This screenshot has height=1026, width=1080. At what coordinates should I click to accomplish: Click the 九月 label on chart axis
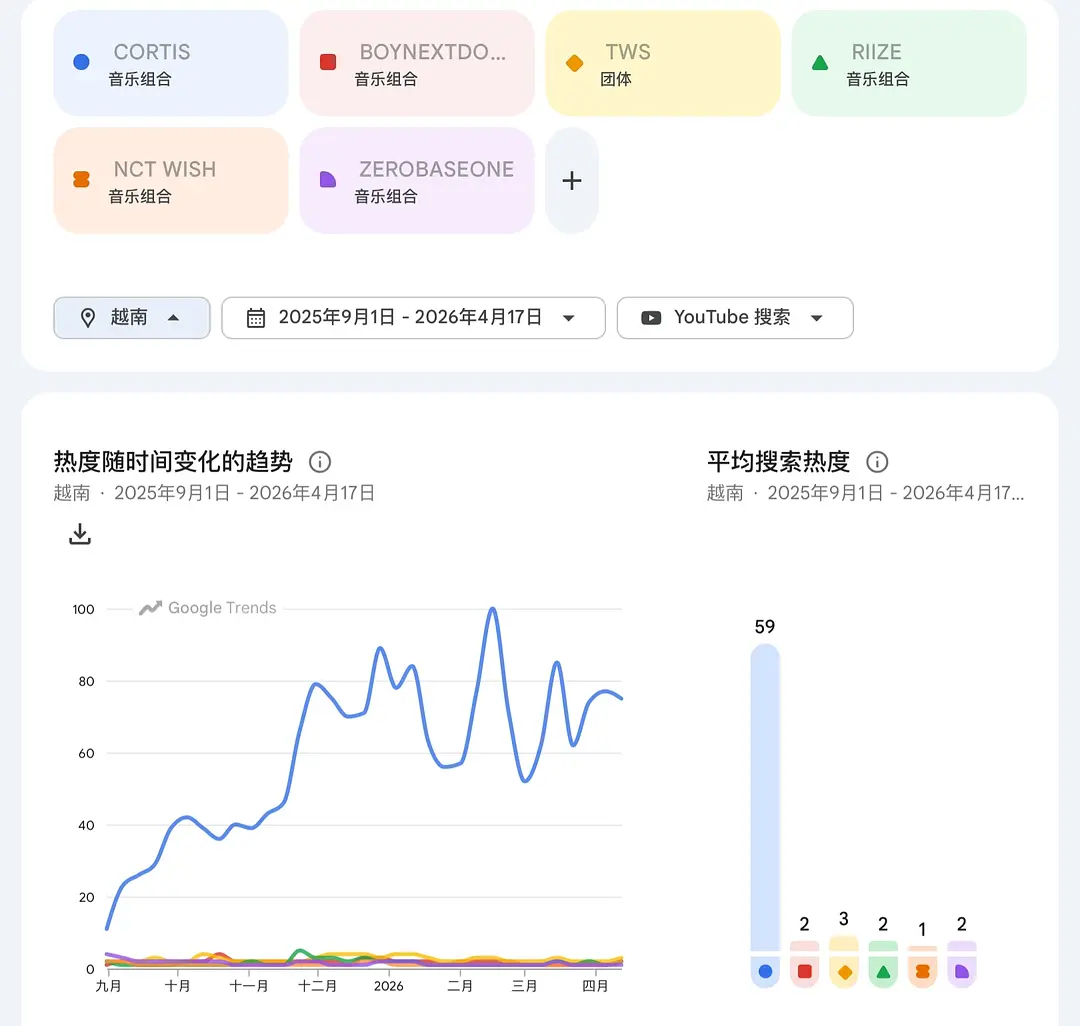tap(108, 986)
